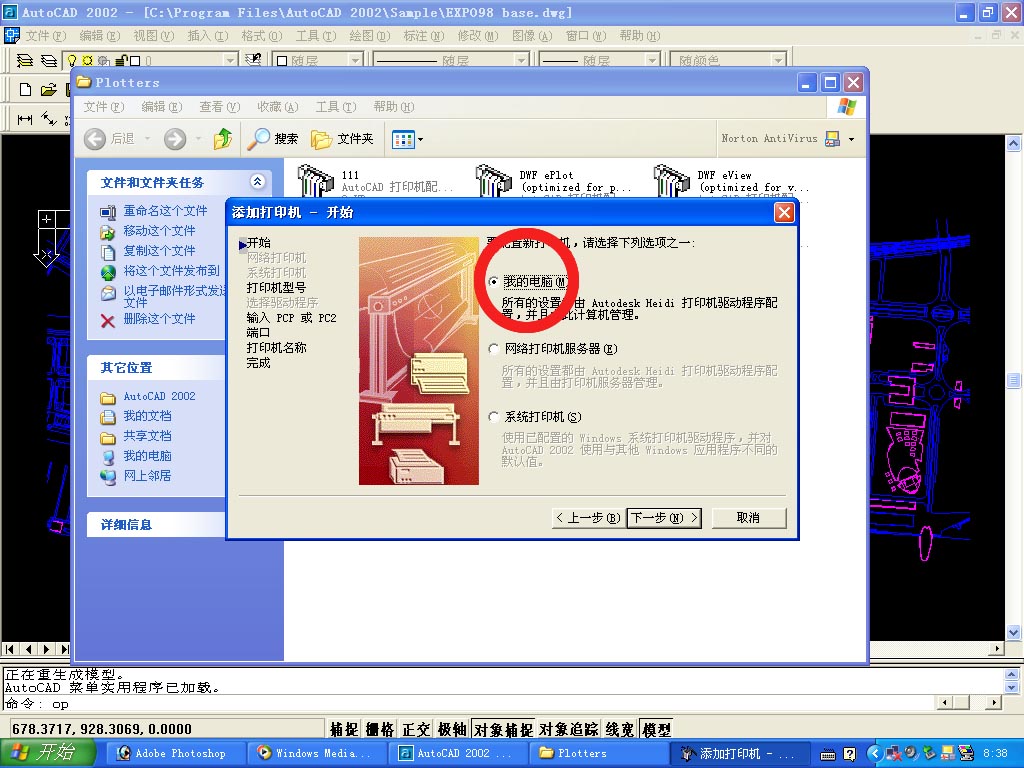The image size is (1024, 768).
Task: Click the last-tab navigation arrow in AutoCAD
Action: click(63, 649)
